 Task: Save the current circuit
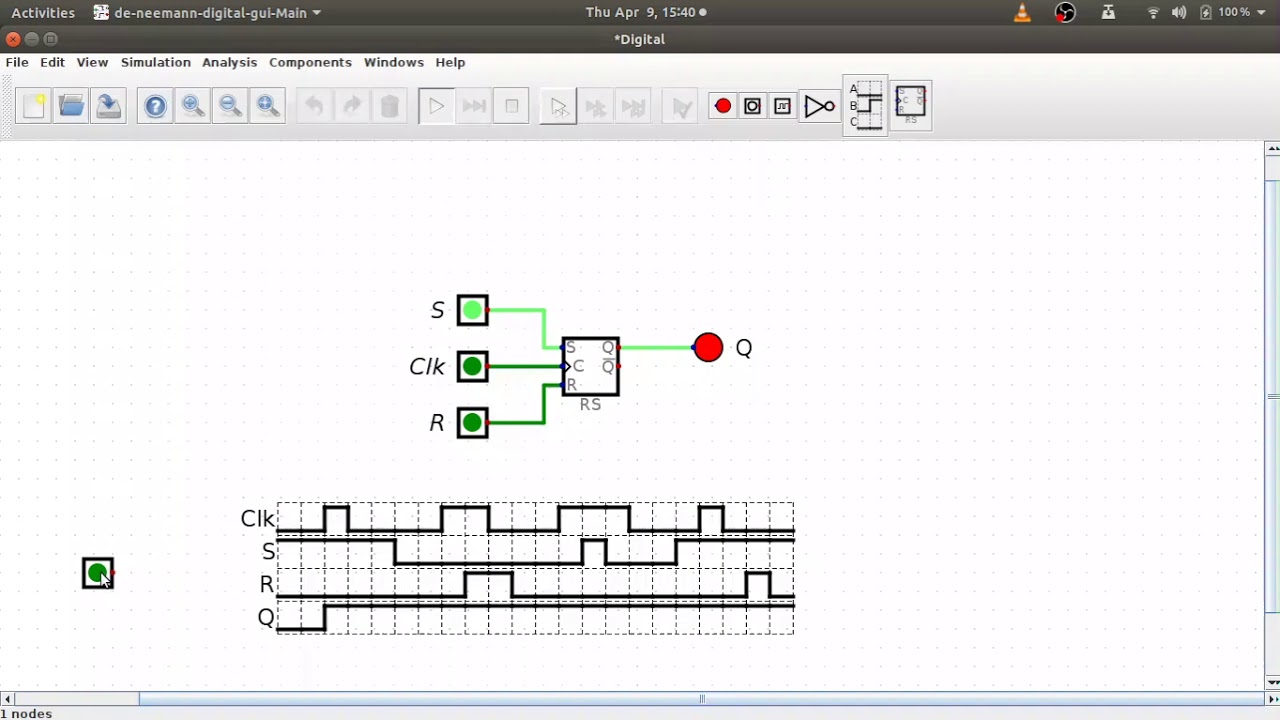pos(108,106)
